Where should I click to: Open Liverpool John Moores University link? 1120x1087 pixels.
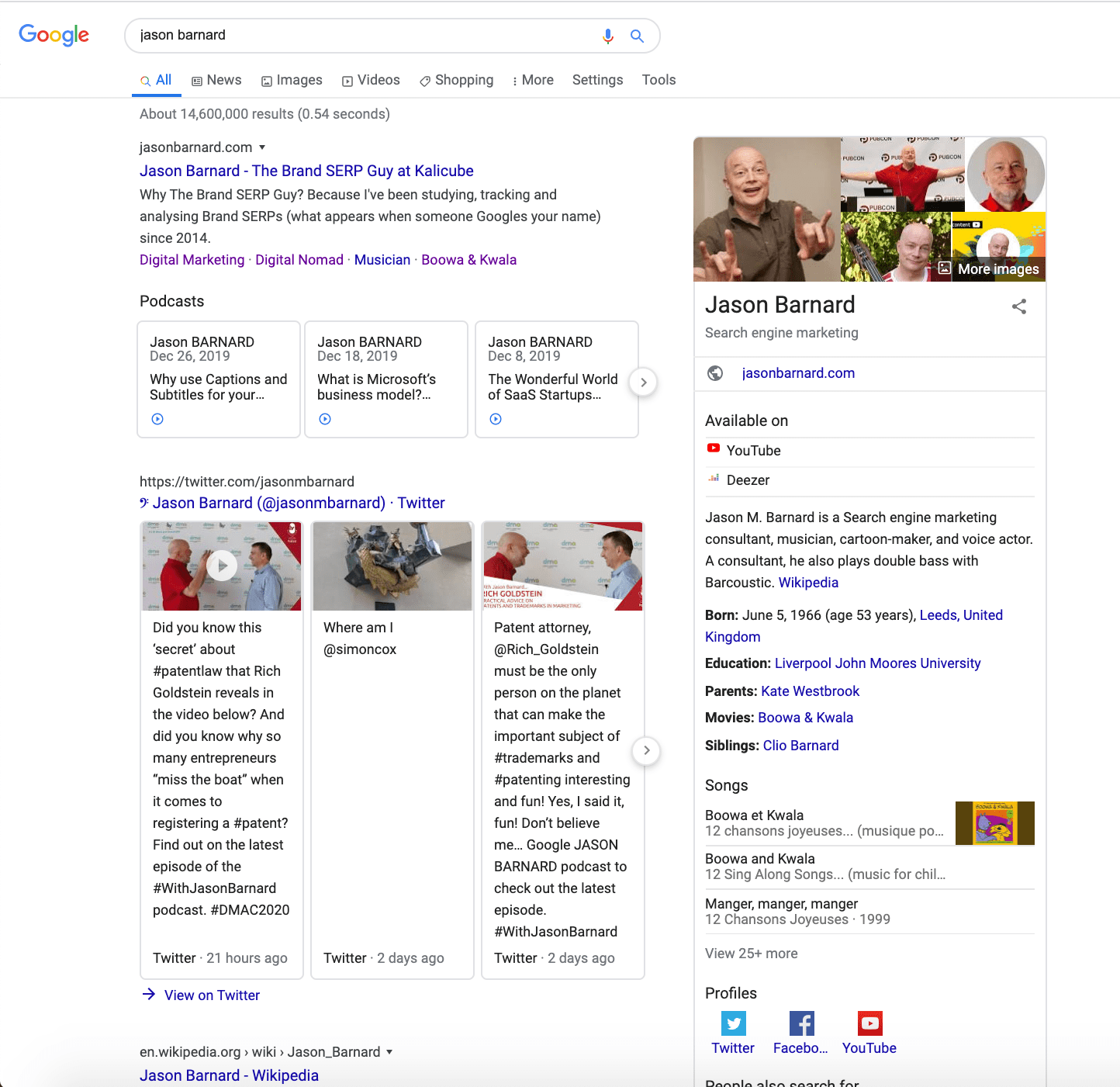click(877, 663)
